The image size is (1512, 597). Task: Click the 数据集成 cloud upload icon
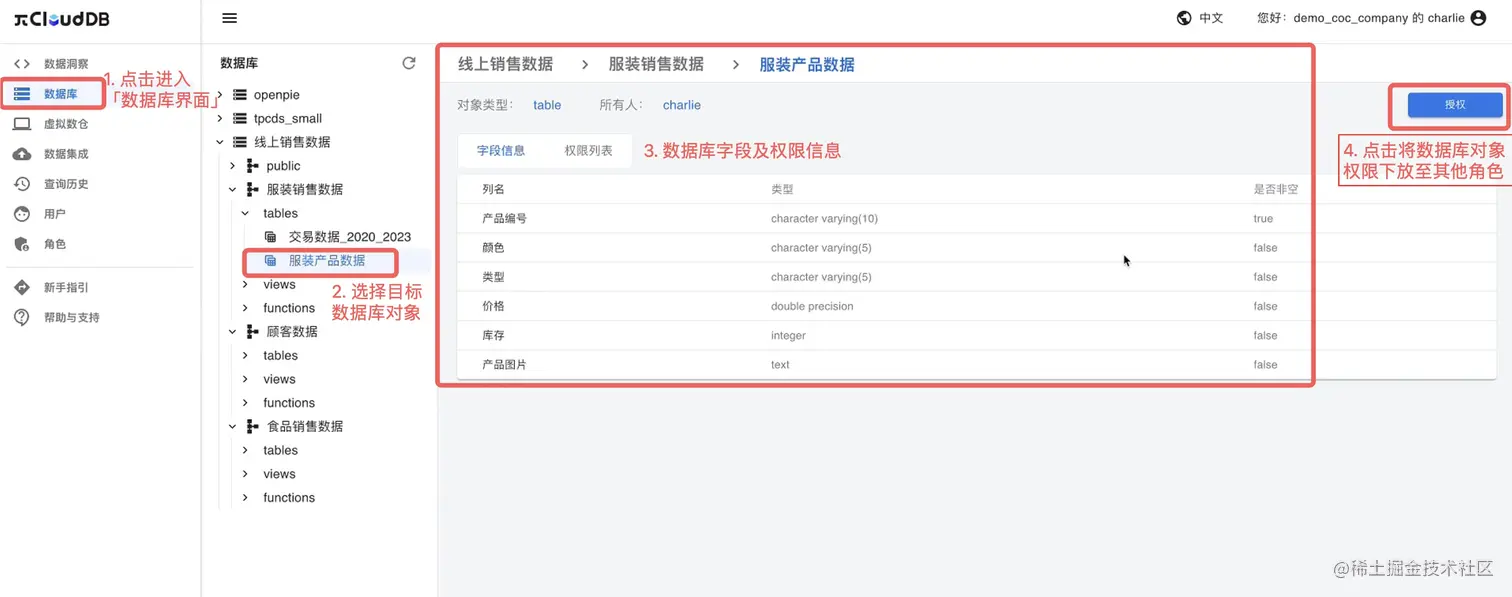(21, 154)
